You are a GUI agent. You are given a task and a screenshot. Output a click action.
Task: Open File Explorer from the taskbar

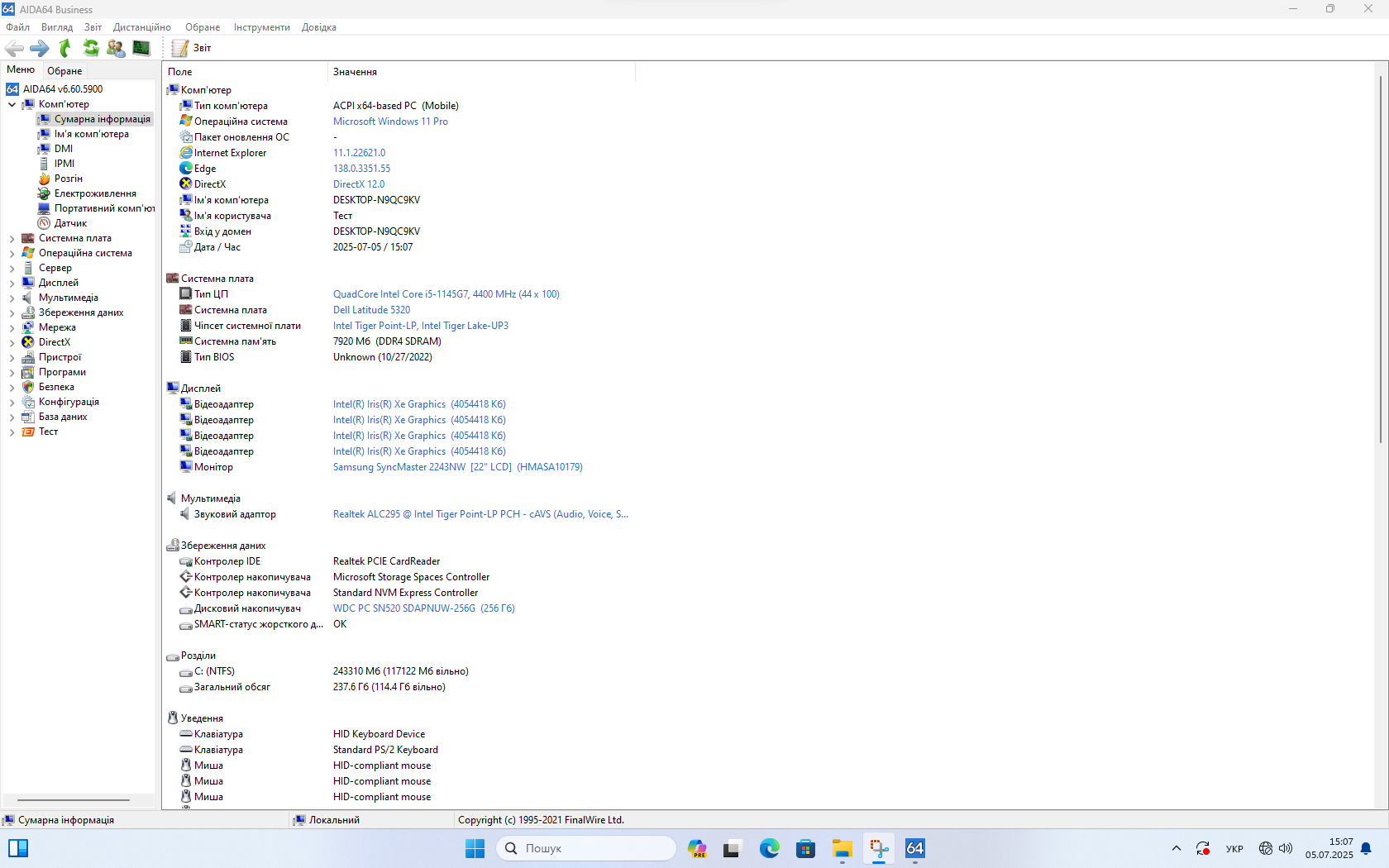coord(842,849)
